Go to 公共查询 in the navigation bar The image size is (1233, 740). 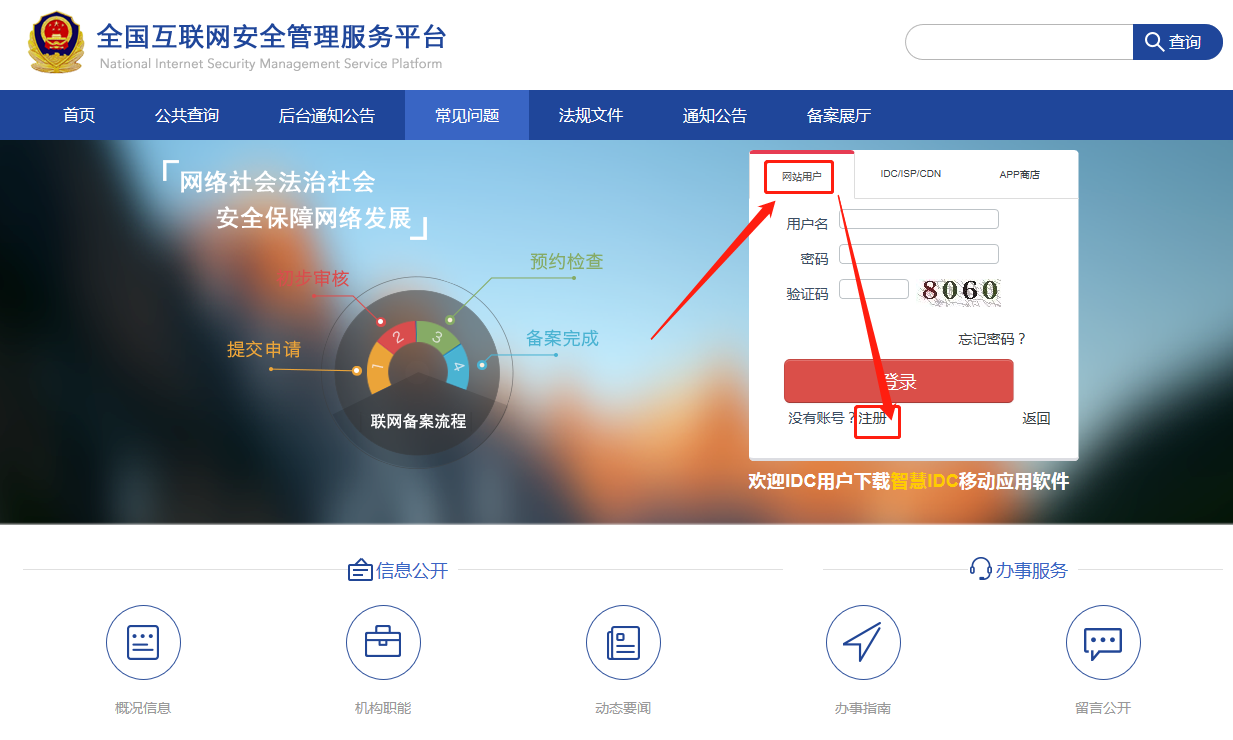pos(187,115)
